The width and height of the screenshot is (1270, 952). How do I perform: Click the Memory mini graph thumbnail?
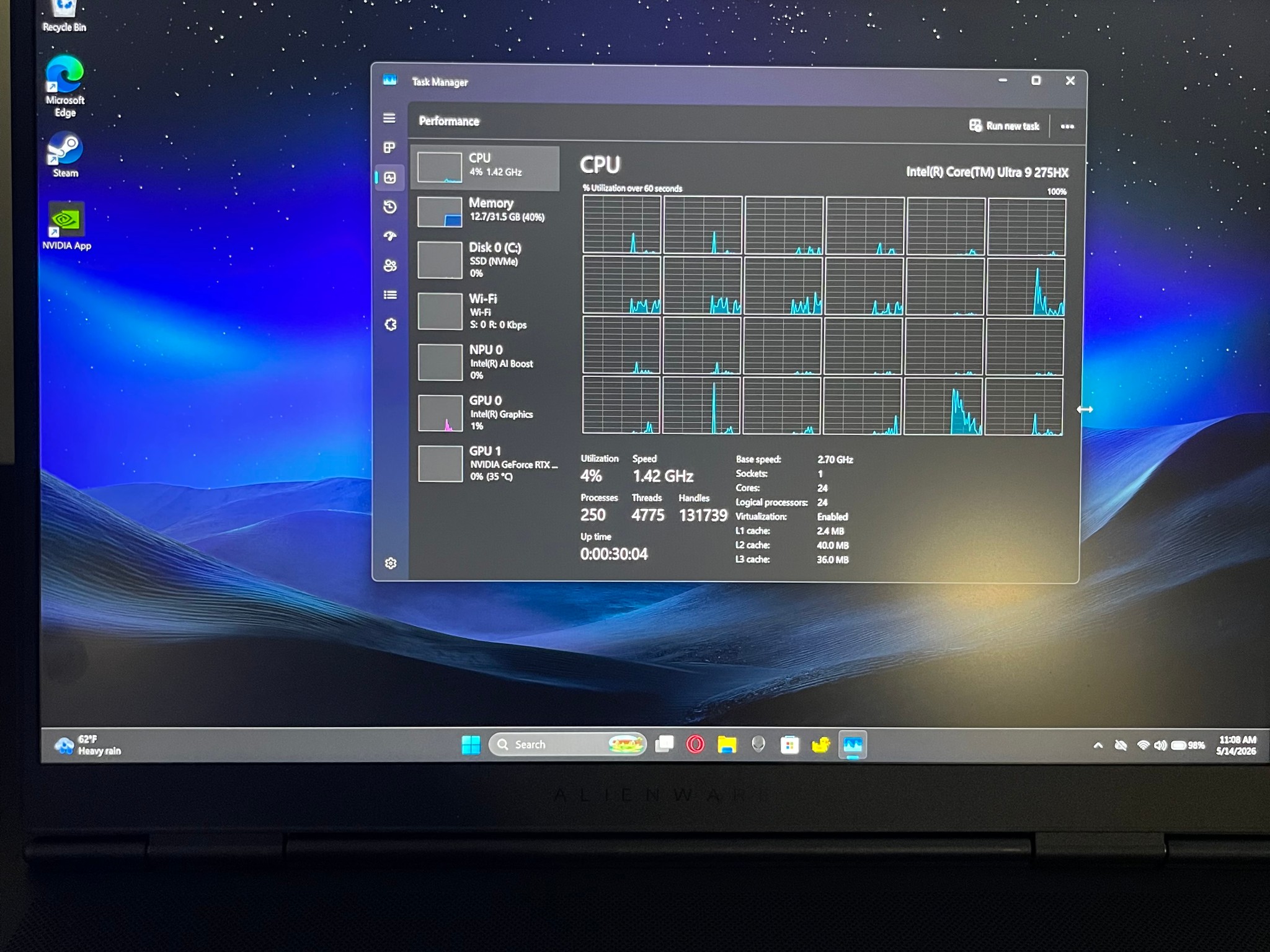[440, 212]
